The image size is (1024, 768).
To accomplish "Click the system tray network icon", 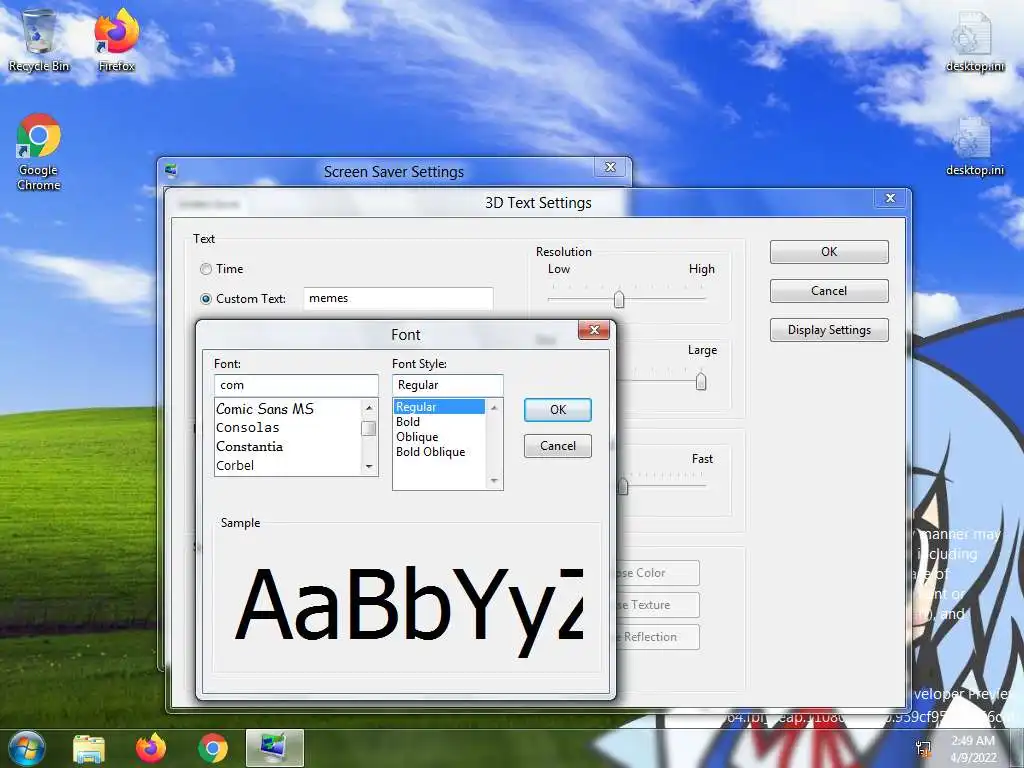I will pyautogui.click(x=923, y=749).
